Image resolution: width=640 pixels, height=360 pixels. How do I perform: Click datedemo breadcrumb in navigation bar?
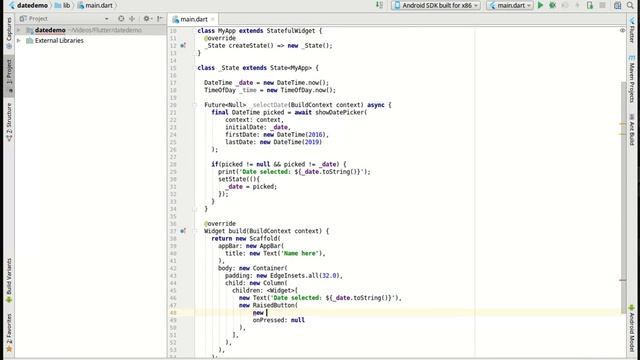click(x=28, y=5)
